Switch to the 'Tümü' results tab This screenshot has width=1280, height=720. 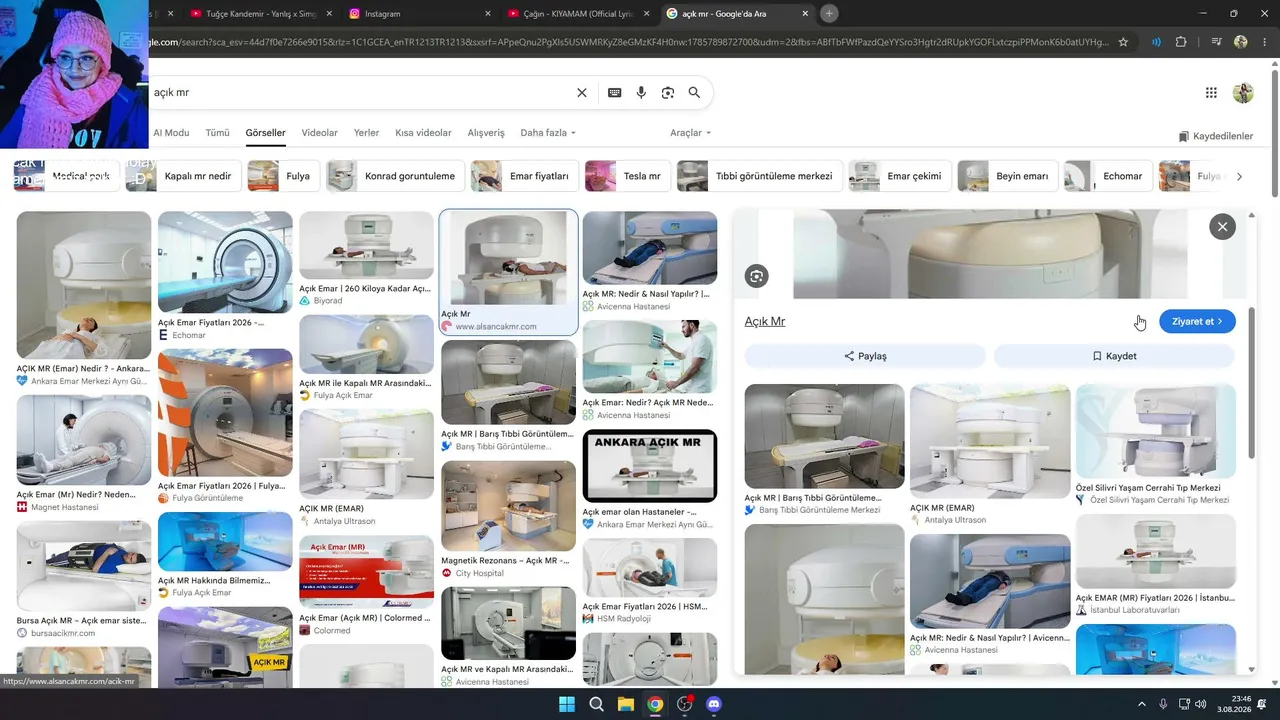(x=217, y=133)
